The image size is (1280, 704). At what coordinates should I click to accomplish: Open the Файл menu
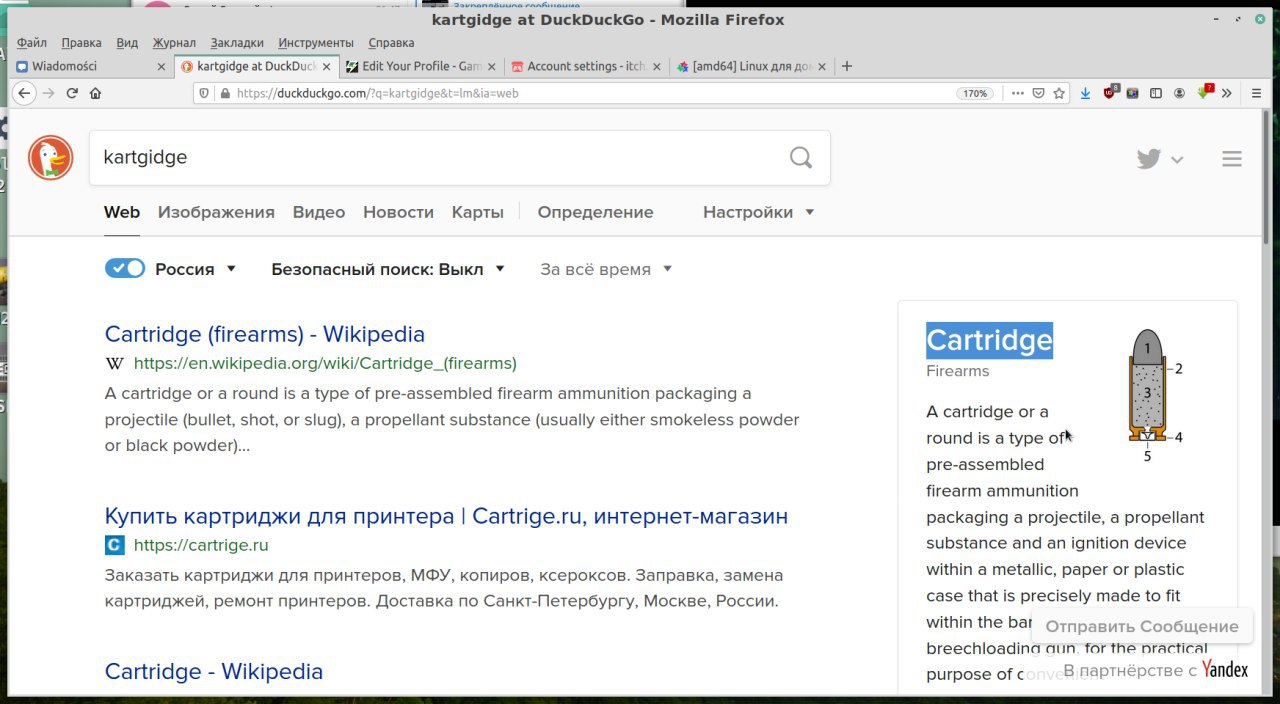point(32,43)
